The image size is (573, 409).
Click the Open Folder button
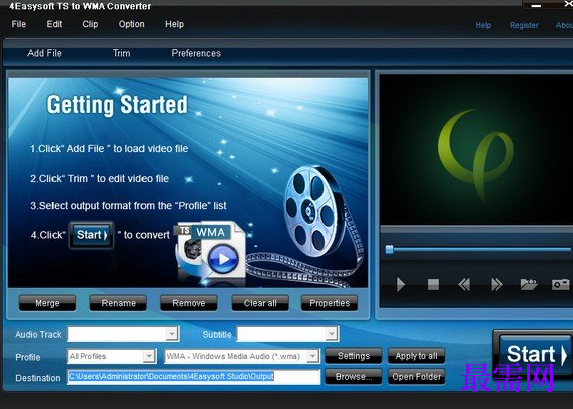[x=416, y=376]
